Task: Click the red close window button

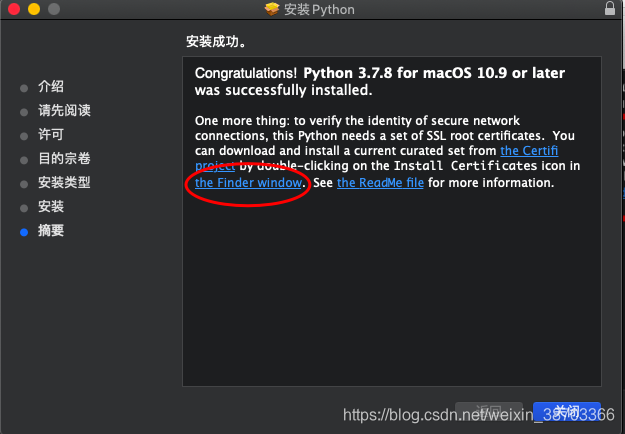Action: coord(14,9)
